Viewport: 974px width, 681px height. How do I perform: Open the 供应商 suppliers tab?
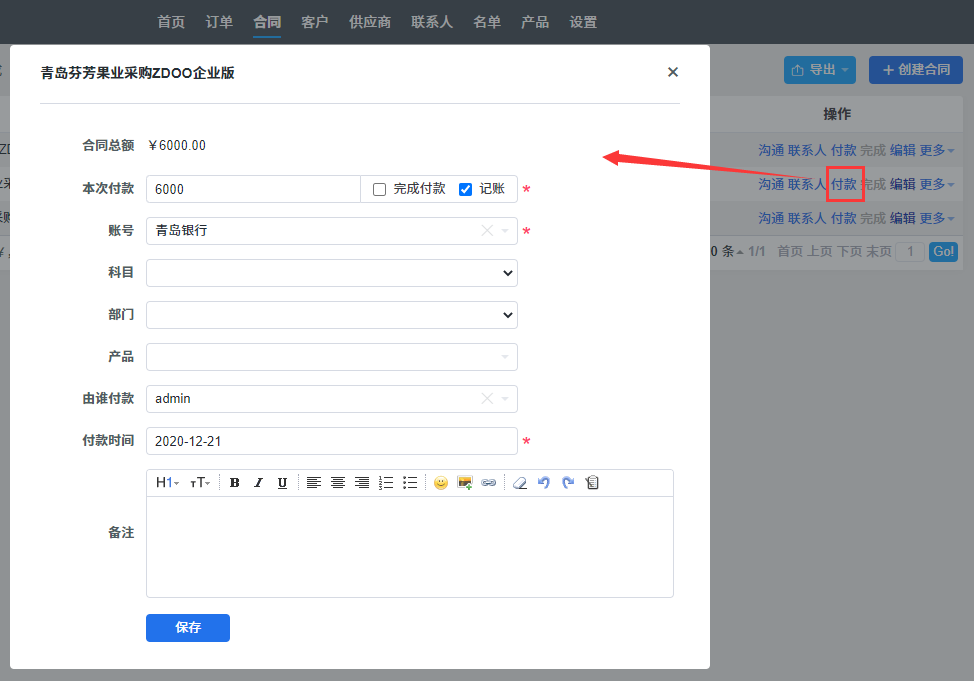[x=370, y=22]
